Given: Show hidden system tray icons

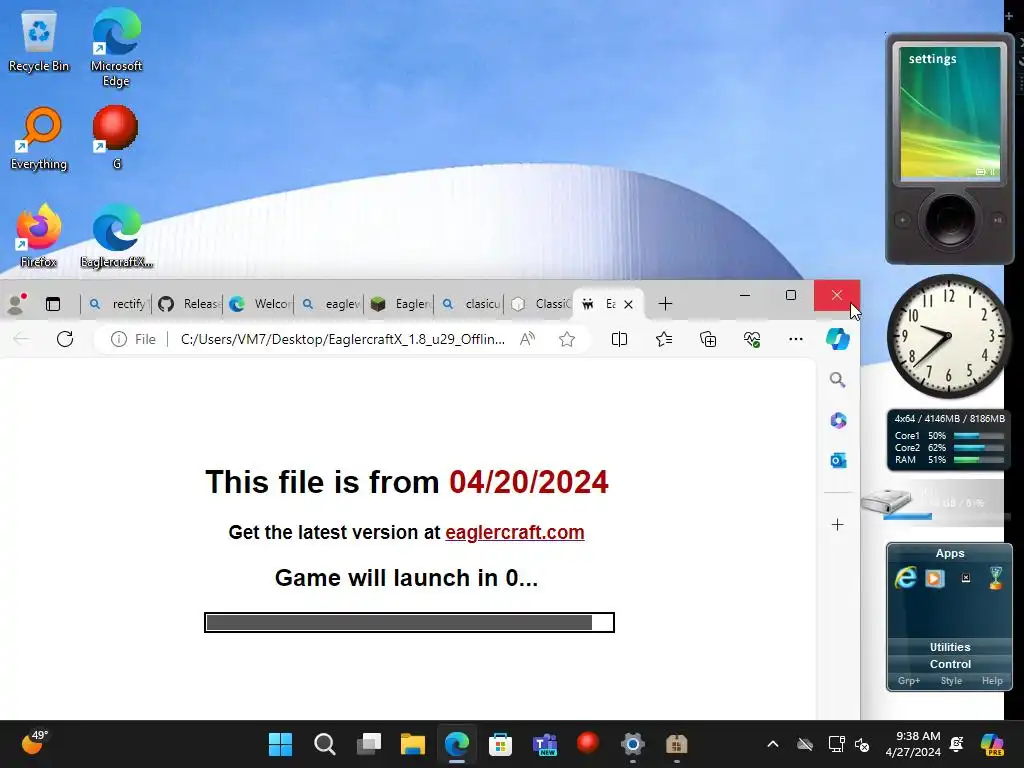Looking at the screenshot, I should [x=773, y=744].
